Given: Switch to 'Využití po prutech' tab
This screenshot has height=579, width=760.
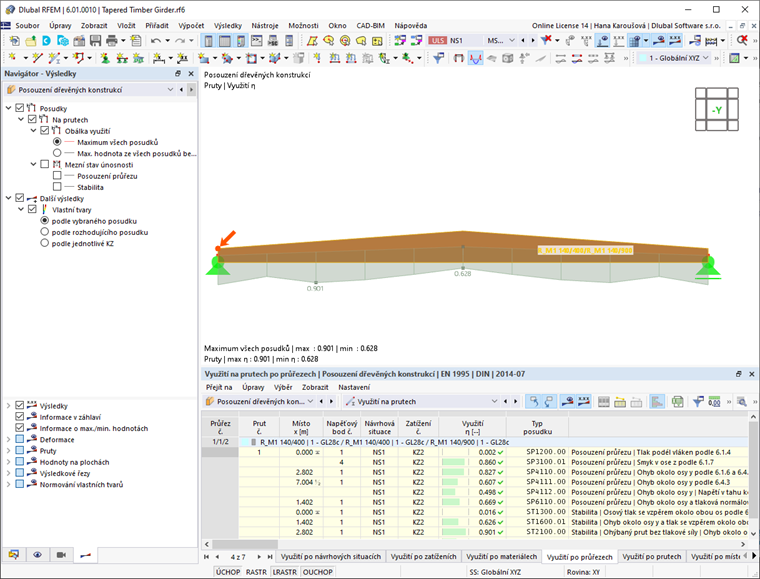Looking at the screenshot, I should [x=651, y=555].
